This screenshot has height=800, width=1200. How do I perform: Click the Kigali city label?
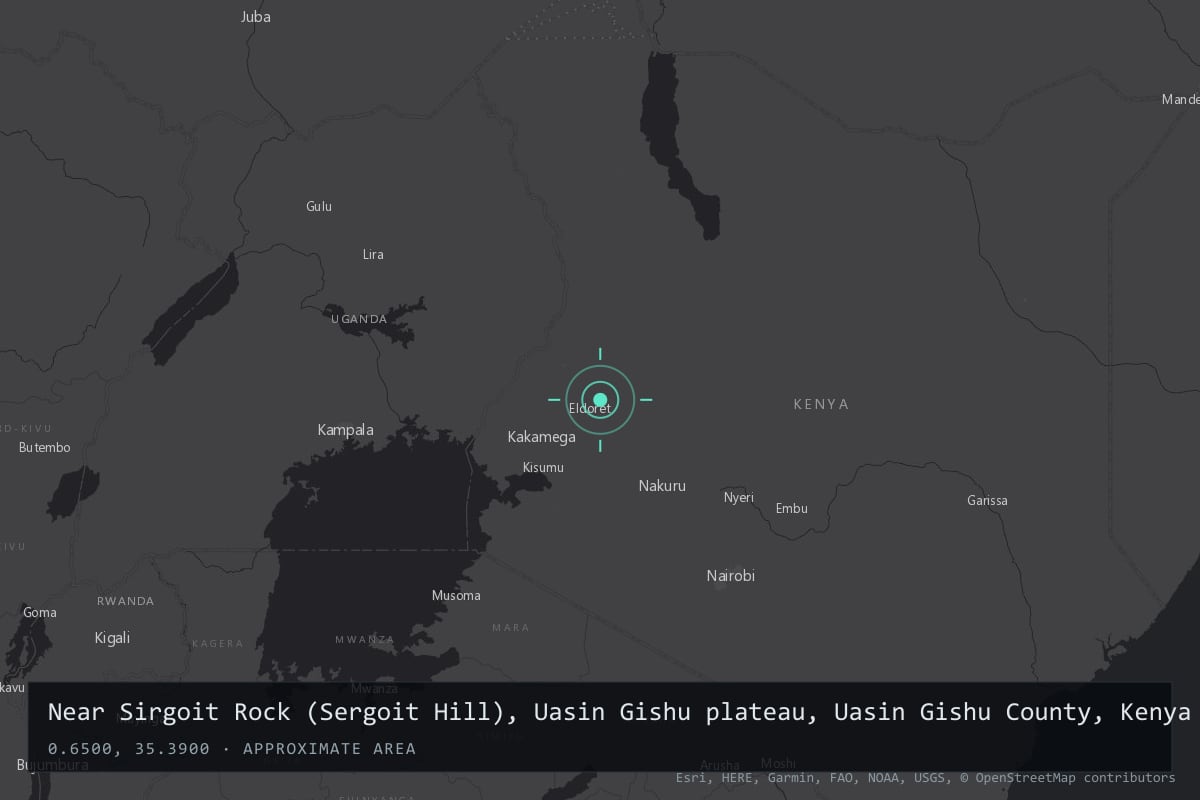click(x=112, y=638)
